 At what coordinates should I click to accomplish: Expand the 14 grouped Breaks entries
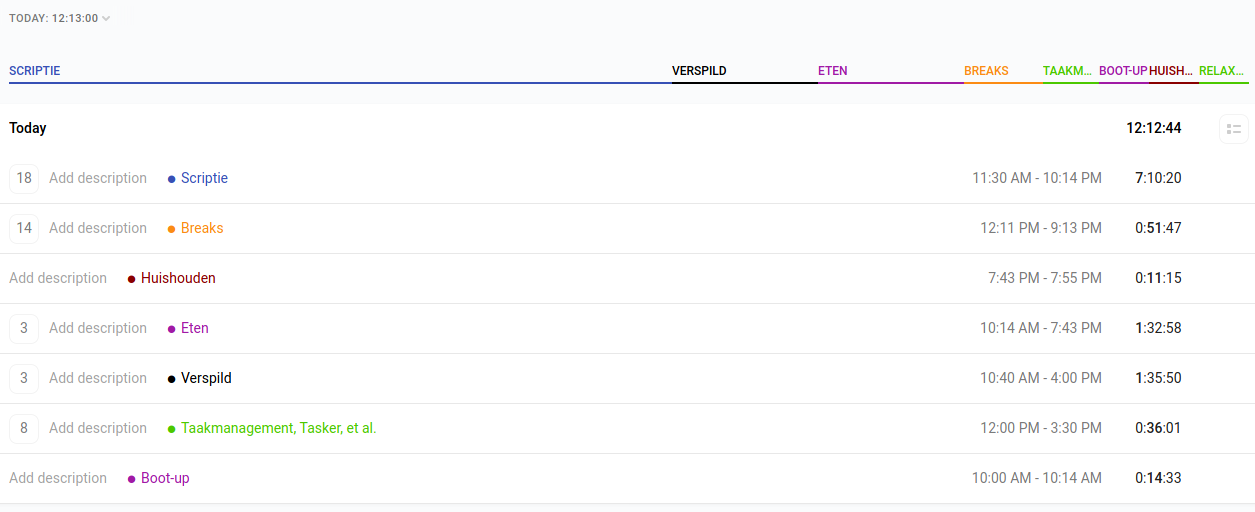pos(24,228)
